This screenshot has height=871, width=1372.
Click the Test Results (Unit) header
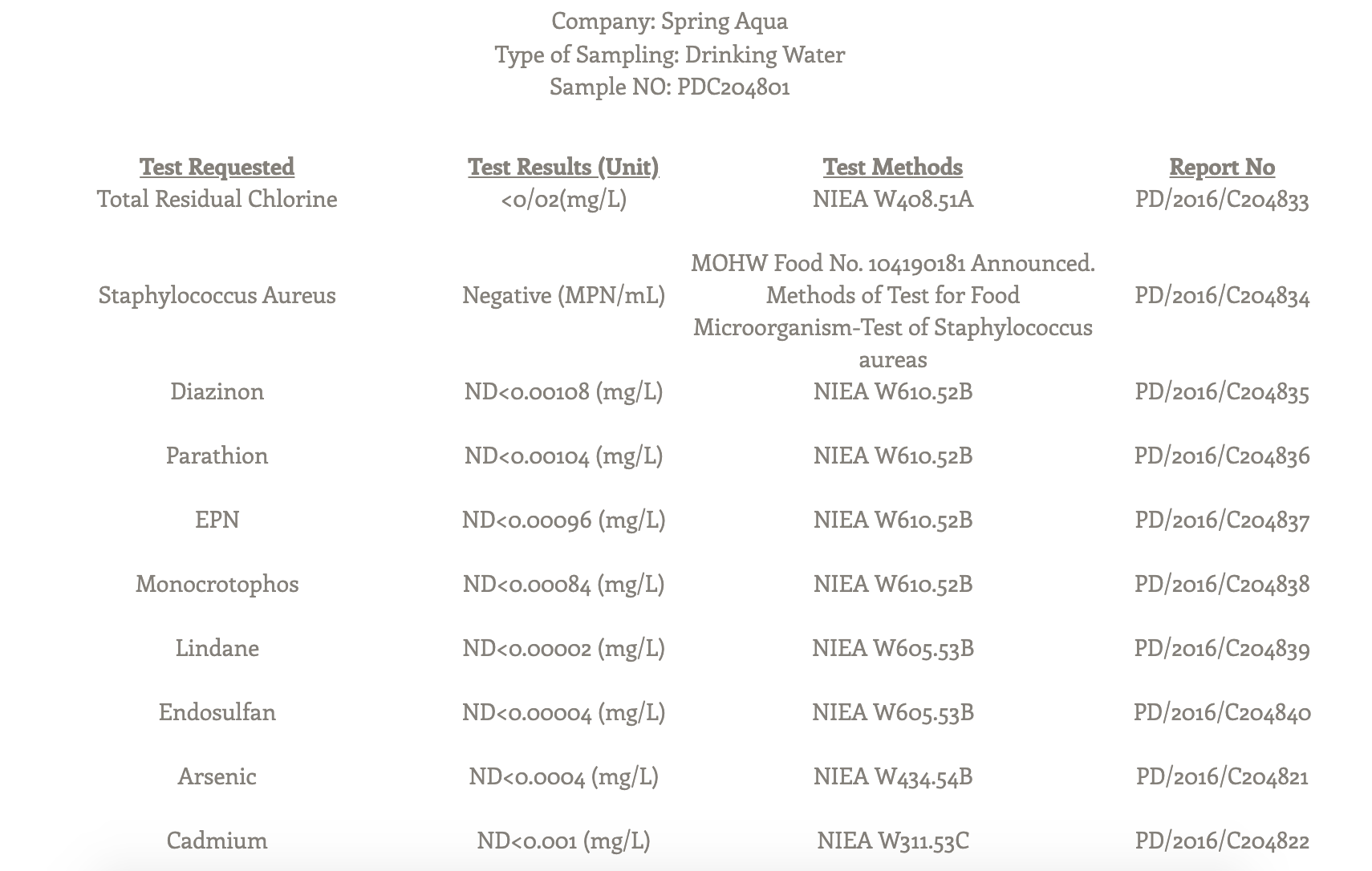[x=563, y=167]
